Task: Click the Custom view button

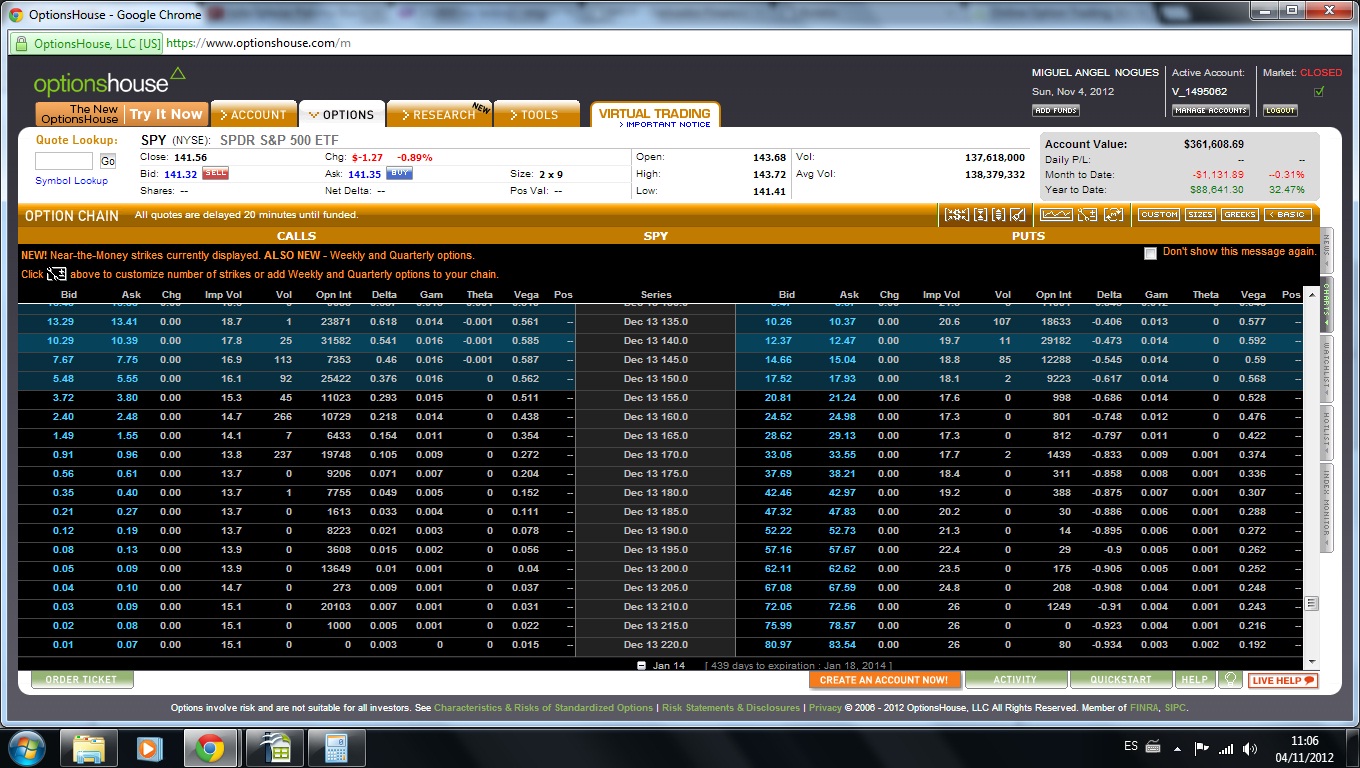Action: [x=1159, y=215]
